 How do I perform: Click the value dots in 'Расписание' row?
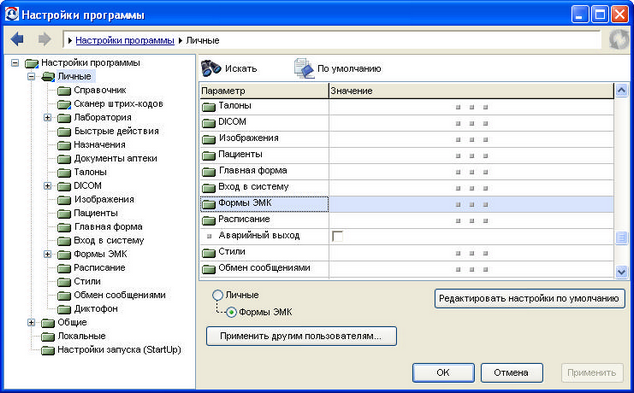(471, 221)
